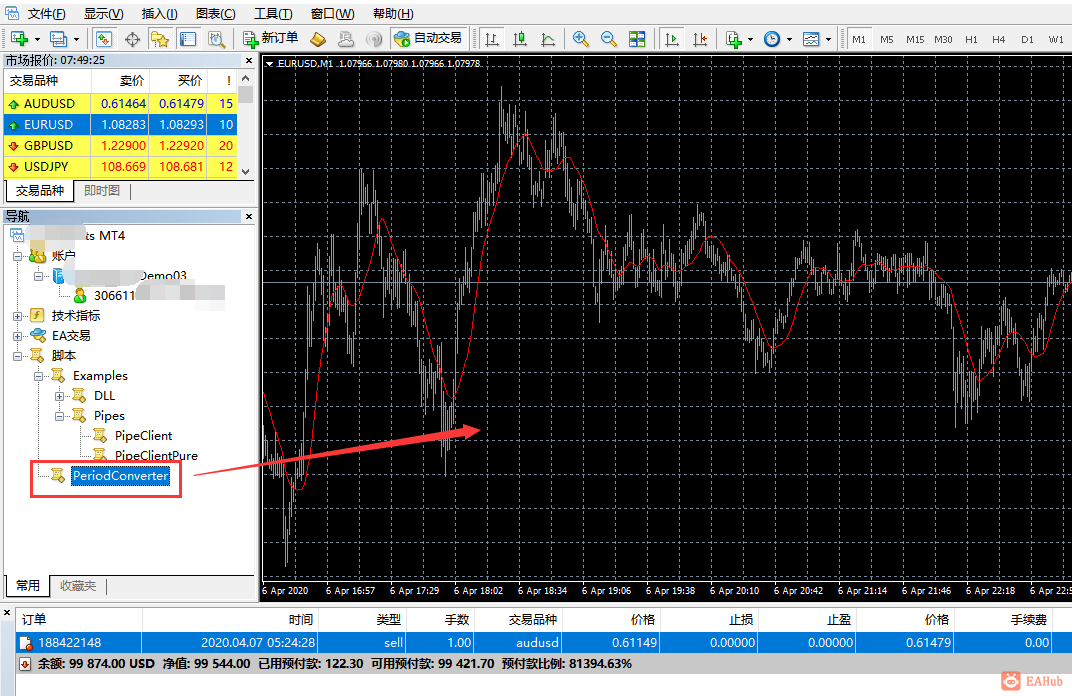
Task: Open the Profiles toolbar icon
Action: pyautogui.click(x=59, y=39)
